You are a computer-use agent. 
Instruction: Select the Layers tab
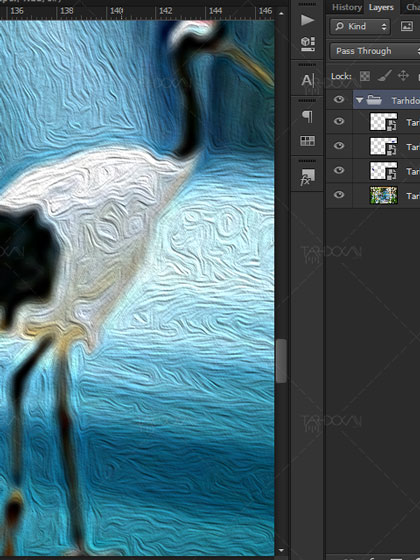coord(381,8)
